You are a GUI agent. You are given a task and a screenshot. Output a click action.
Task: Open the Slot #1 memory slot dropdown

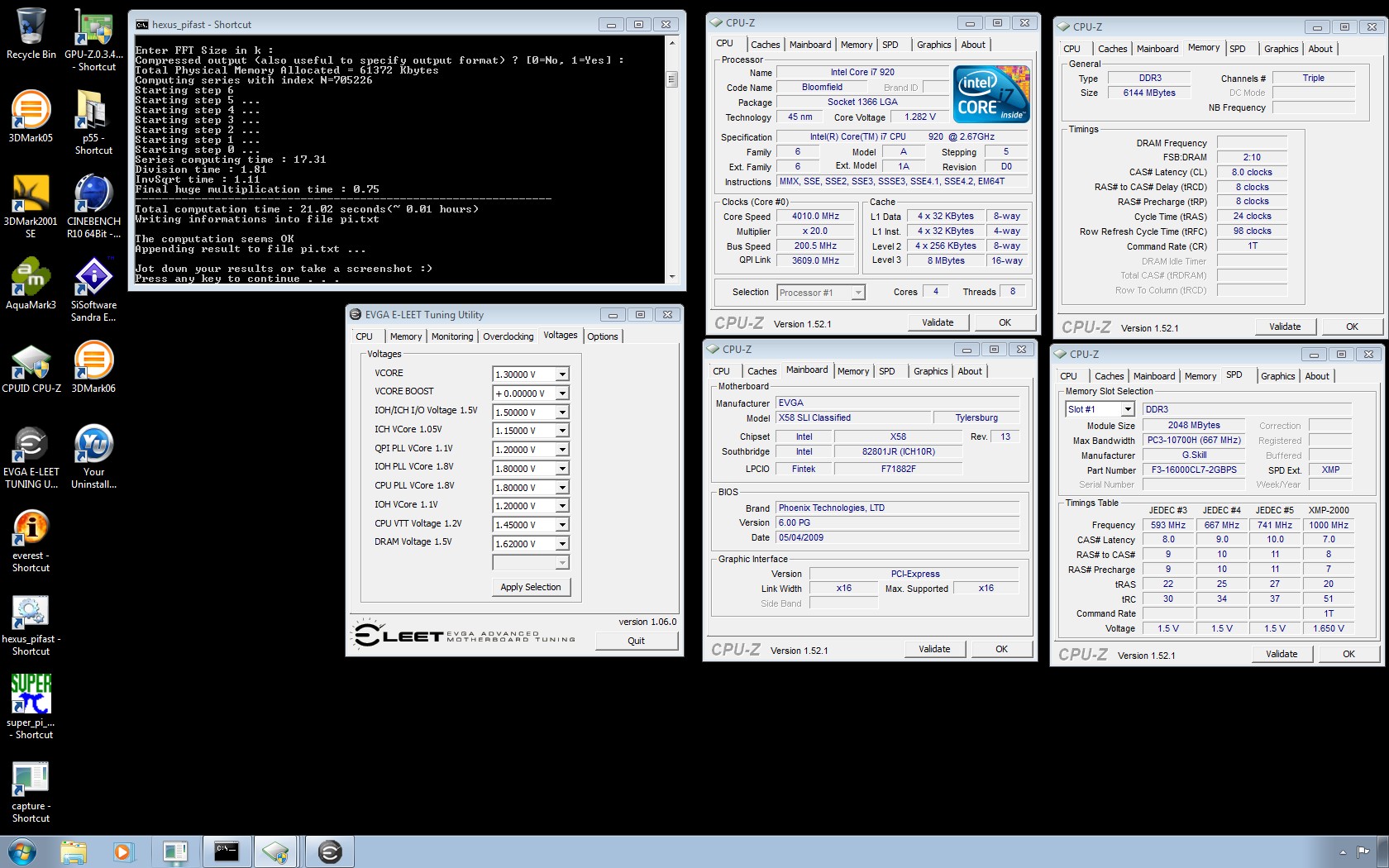1128,409
